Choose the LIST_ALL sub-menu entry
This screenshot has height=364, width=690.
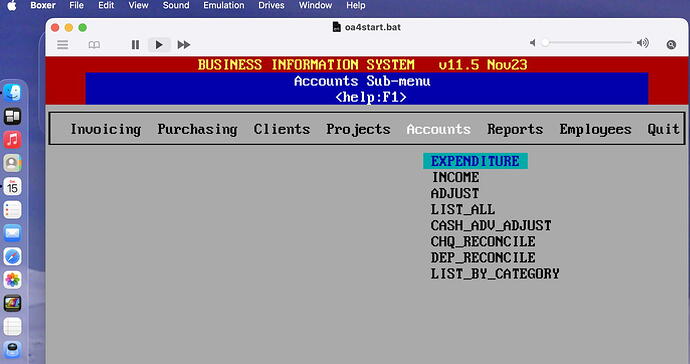coord(463,210)
